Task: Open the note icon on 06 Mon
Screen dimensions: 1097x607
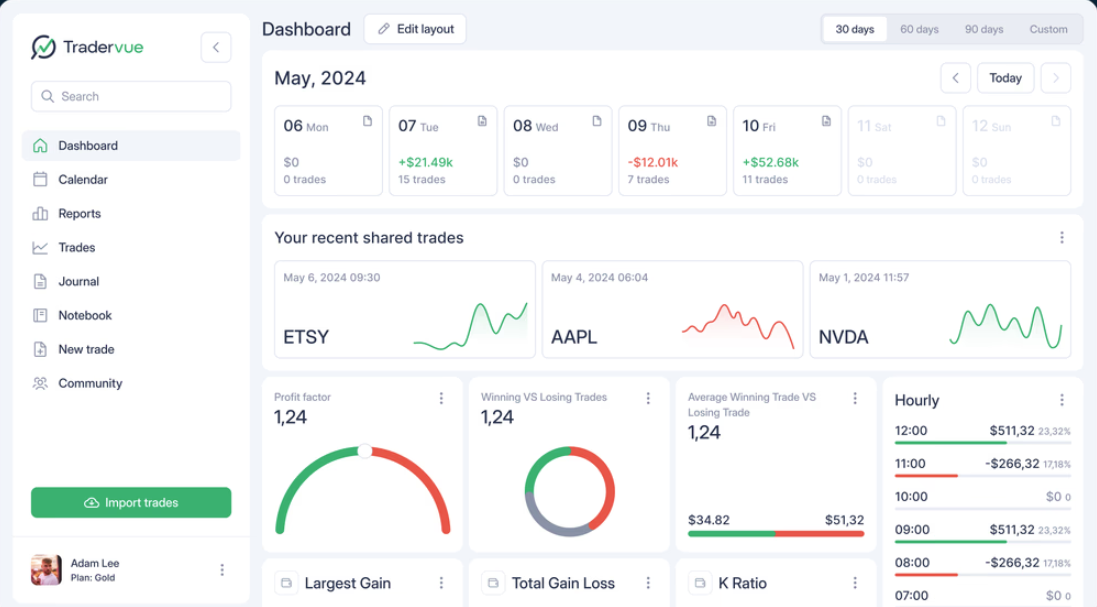Action: pos(367,122)
